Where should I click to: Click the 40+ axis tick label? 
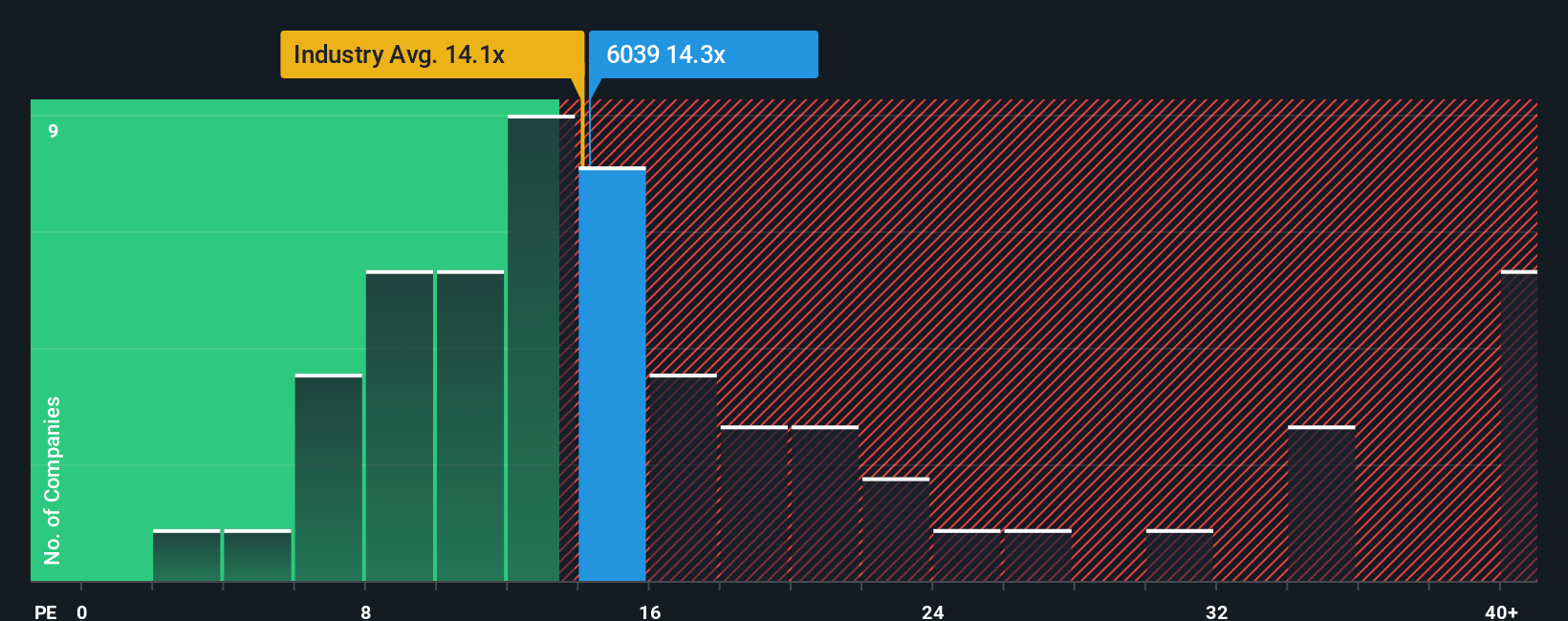tap(1501, 611)
